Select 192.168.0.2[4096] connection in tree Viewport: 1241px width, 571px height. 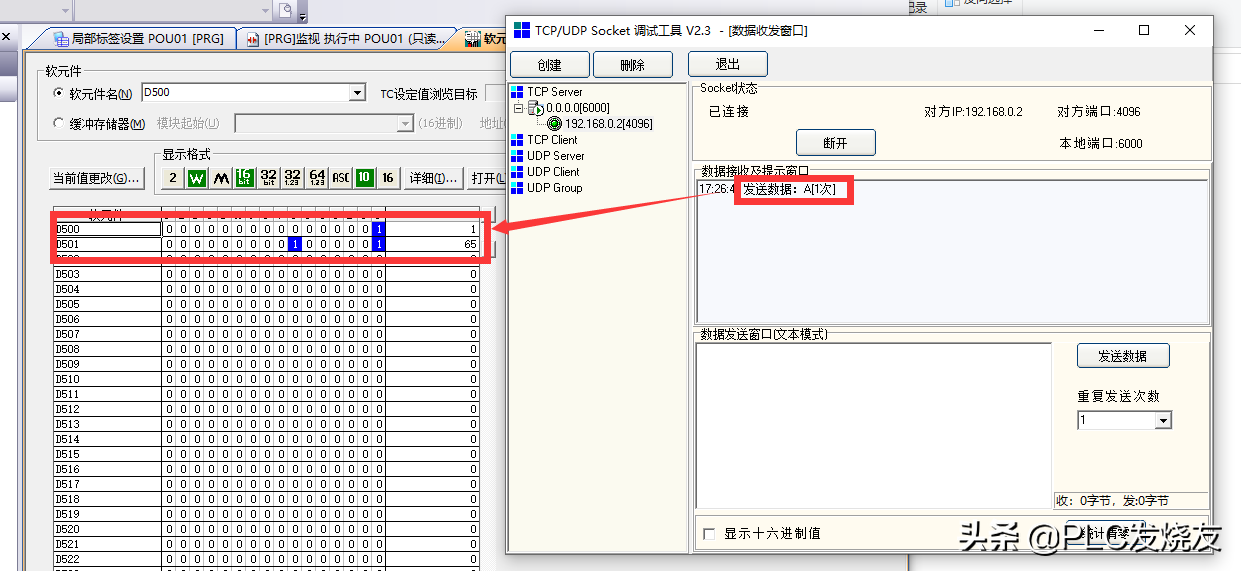(608, 124)
